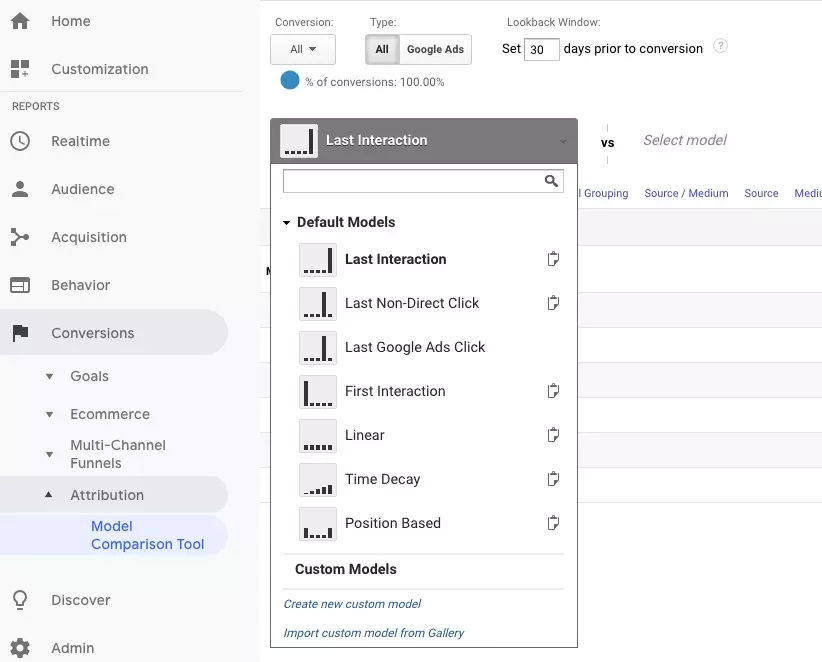Select First Interaction from model list
Viewport: 822px width, 662px height.
tap(395, 391)
